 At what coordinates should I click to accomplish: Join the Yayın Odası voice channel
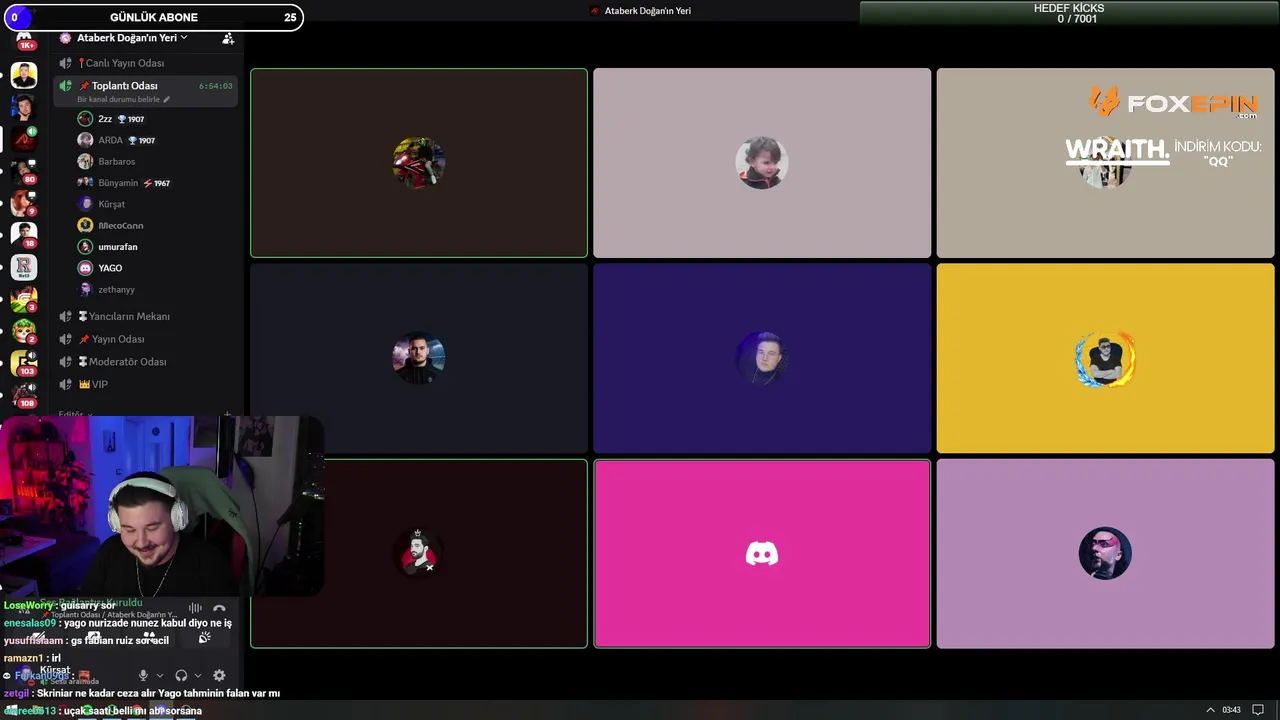tap(146, 339)
